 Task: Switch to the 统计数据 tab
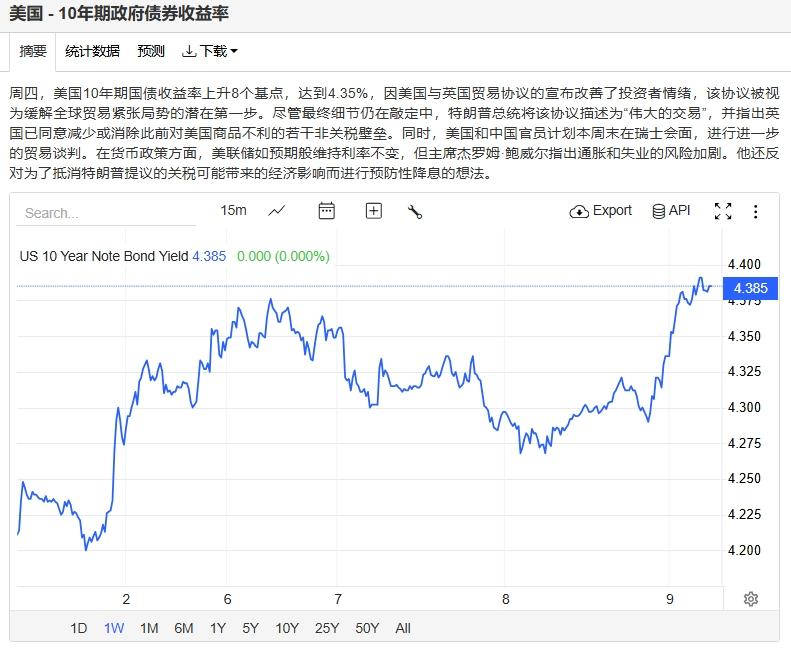pos(92,51)
